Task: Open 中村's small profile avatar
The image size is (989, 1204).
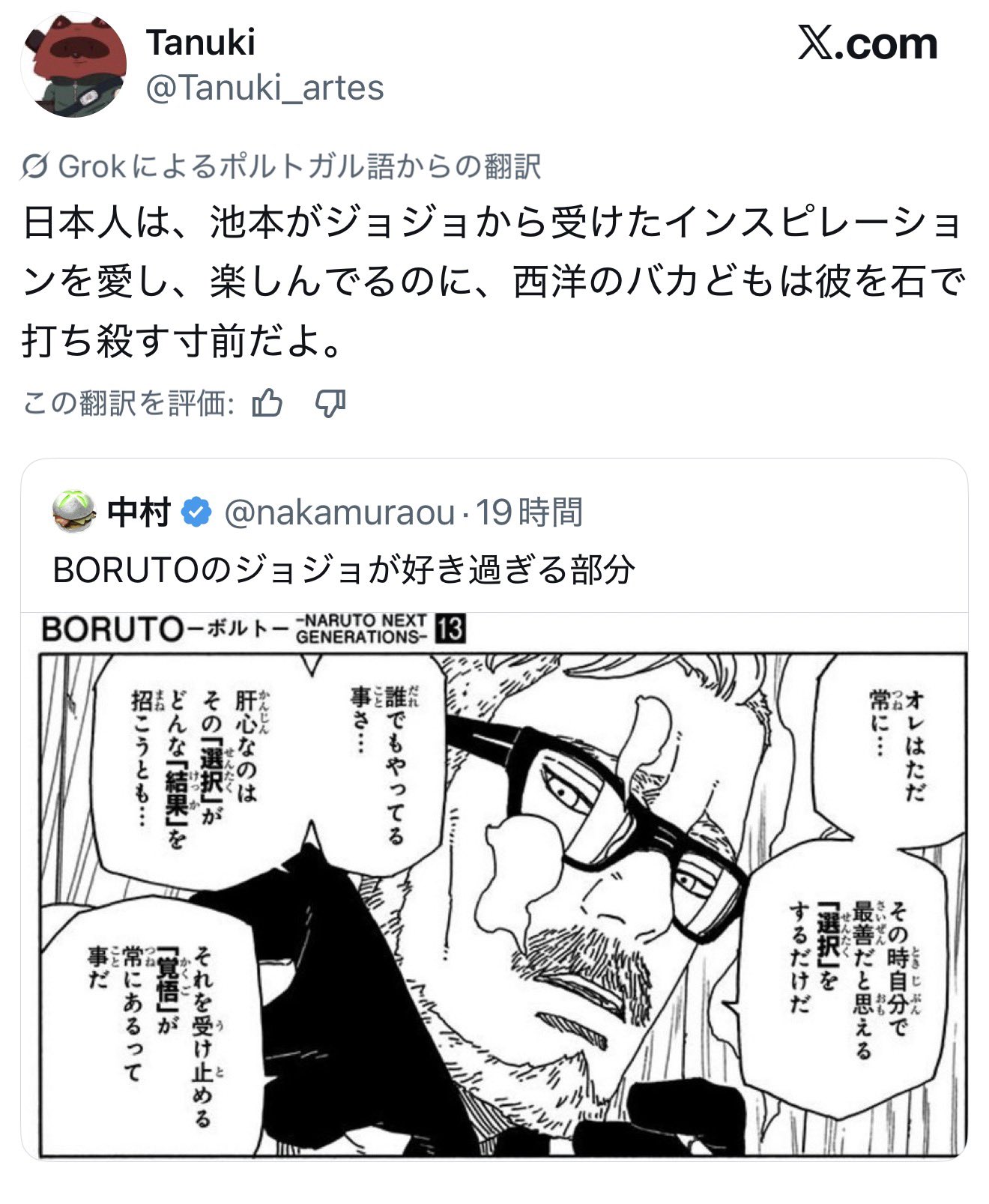Action: point(73,512)
